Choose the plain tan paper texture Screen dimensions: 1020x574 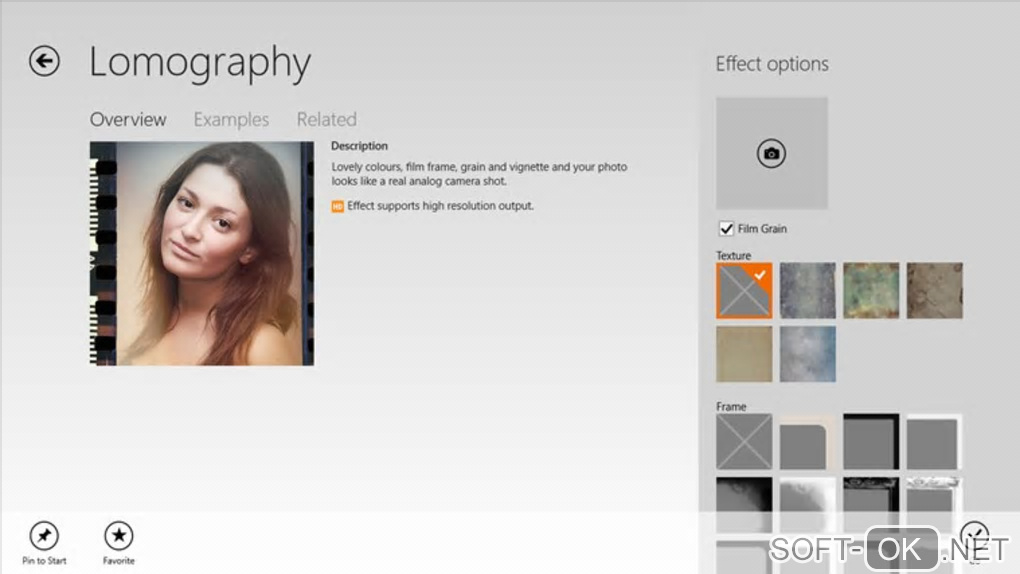[744, 353]
